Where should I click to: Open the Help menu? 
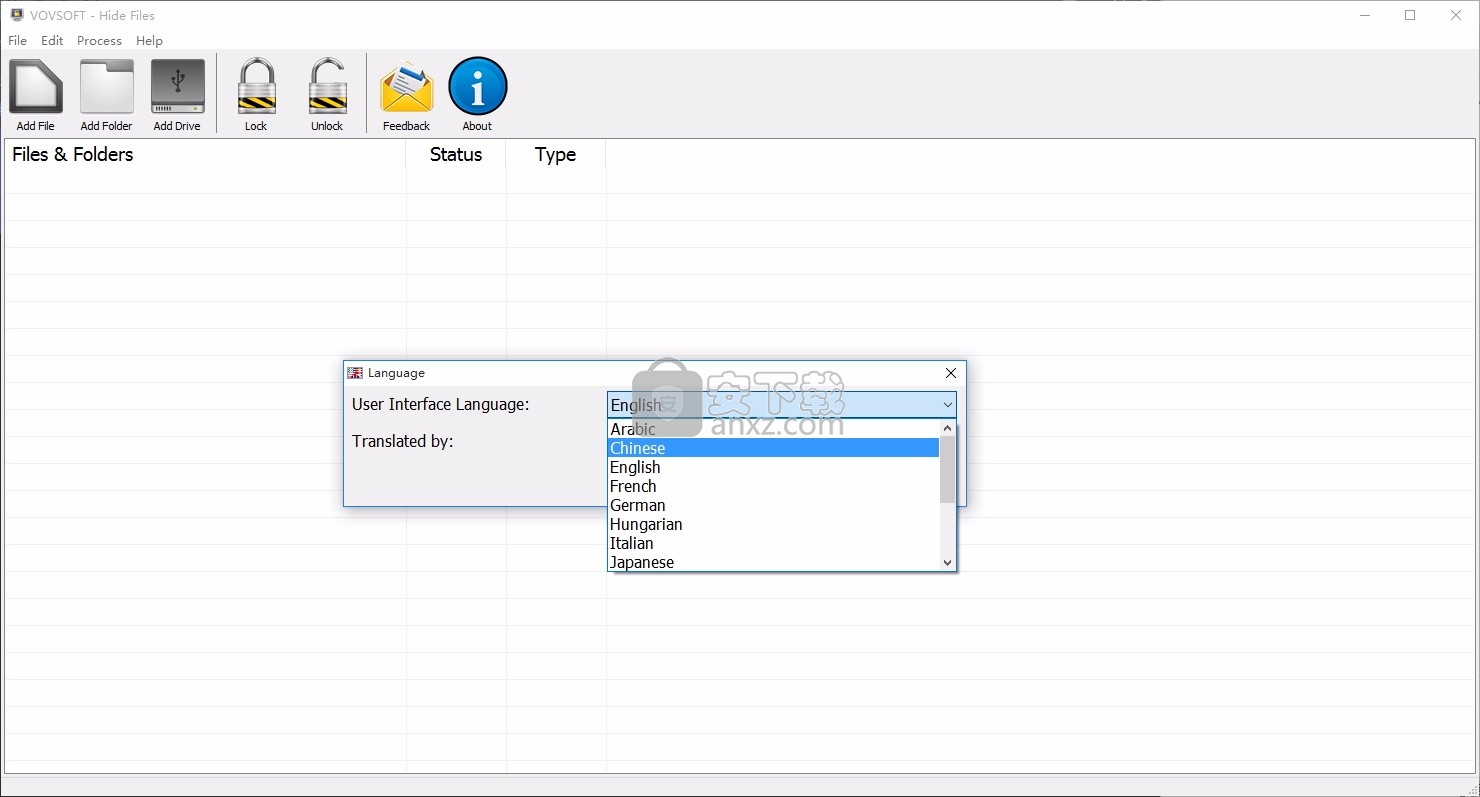coord(149,41)
